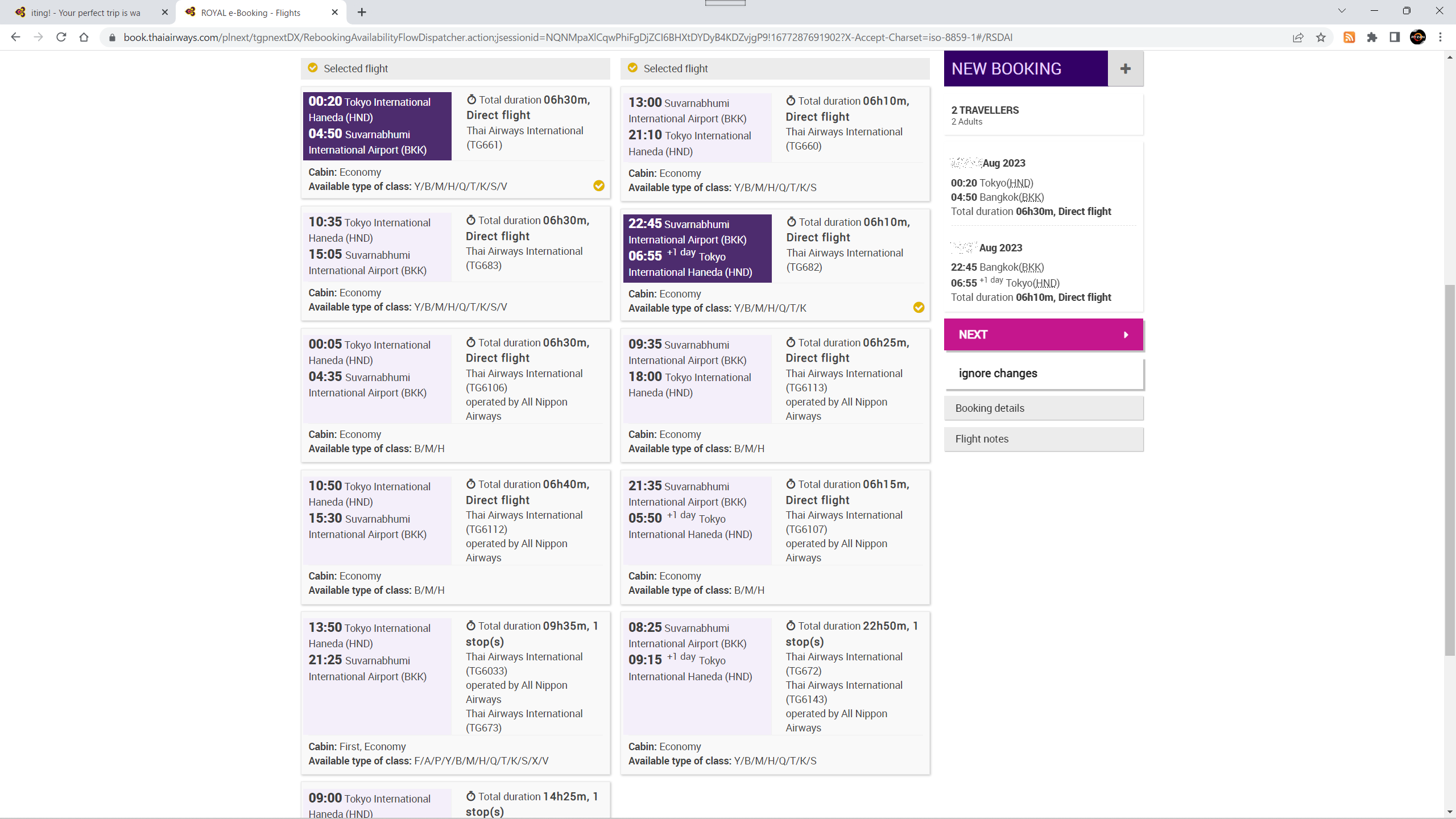Image resolution: width=1456 pixels, height=819 pixels.
Task: Click 'Cabin: First, Economy' text
Action: (x=357, y=747)
